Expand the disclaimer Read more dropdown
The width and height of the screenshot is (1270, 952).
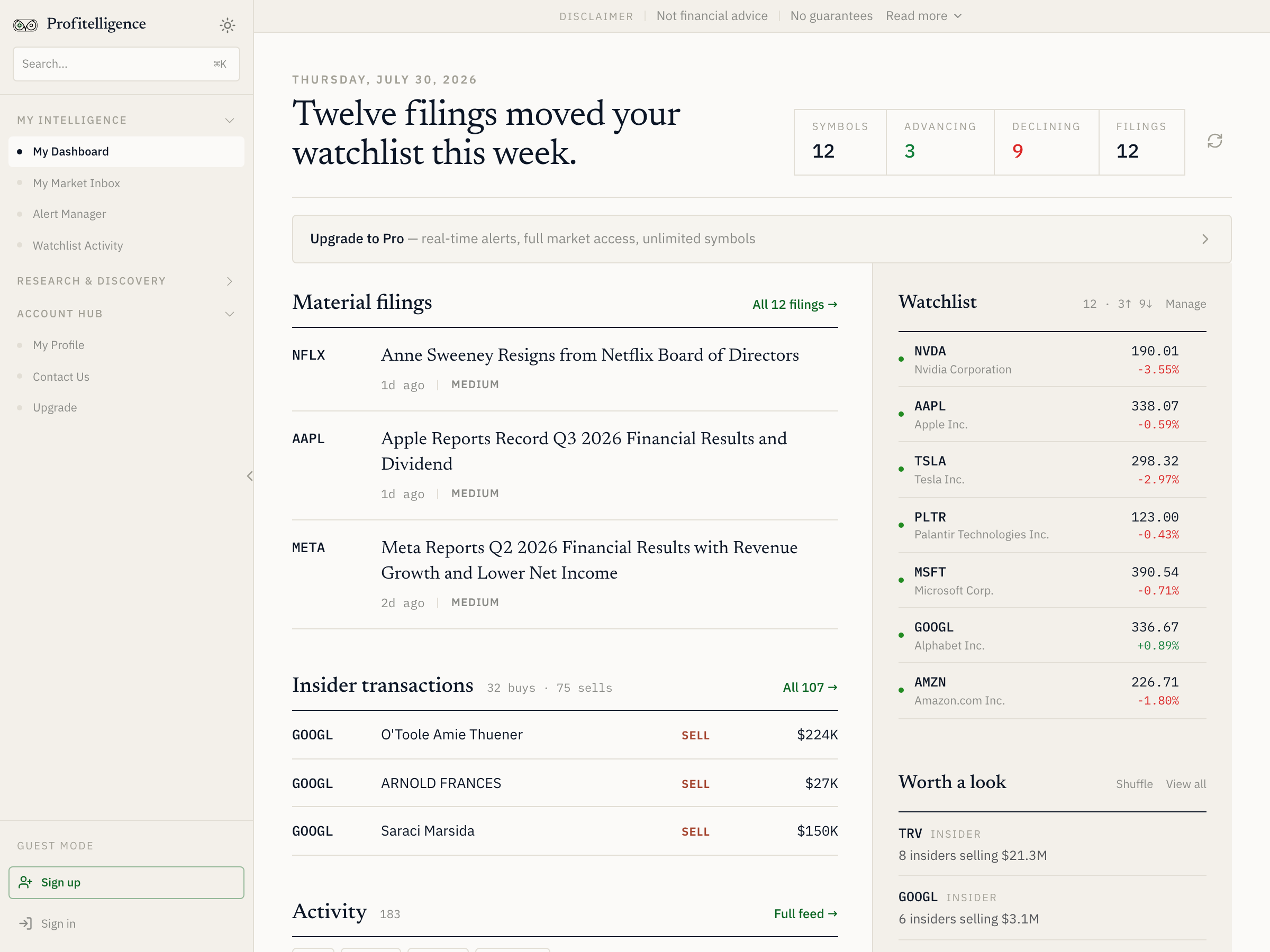[924, 16]
